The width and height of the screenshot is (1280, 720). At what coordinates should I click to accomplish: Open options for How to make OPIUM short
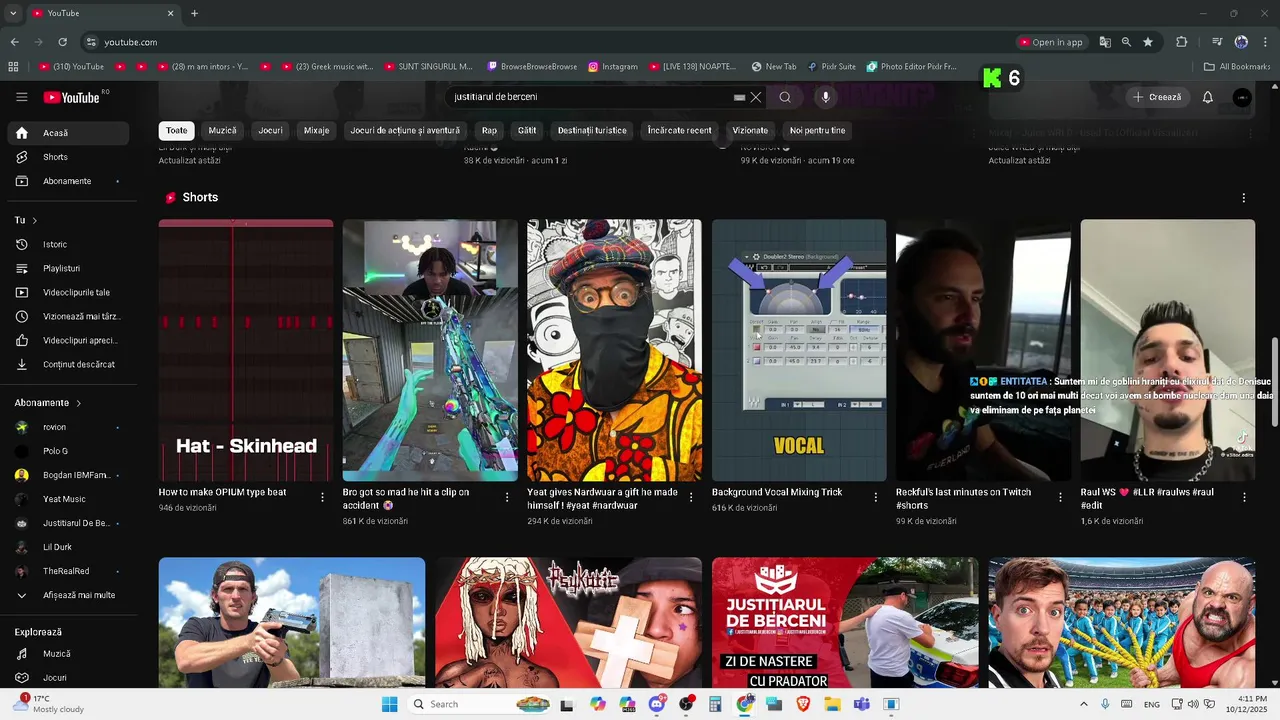tap(322, 497)
